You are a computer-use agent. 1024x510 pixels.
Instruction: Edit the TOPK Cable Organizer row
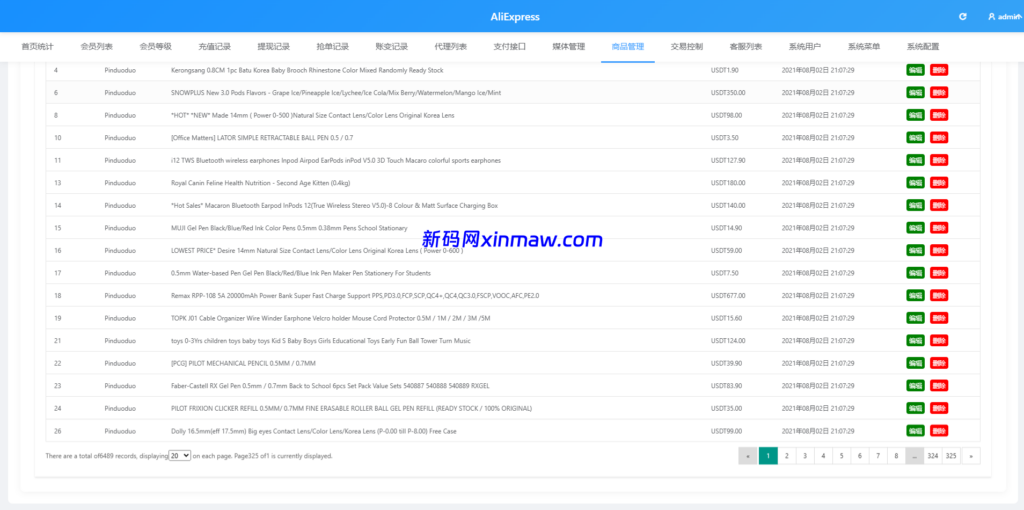916,318
